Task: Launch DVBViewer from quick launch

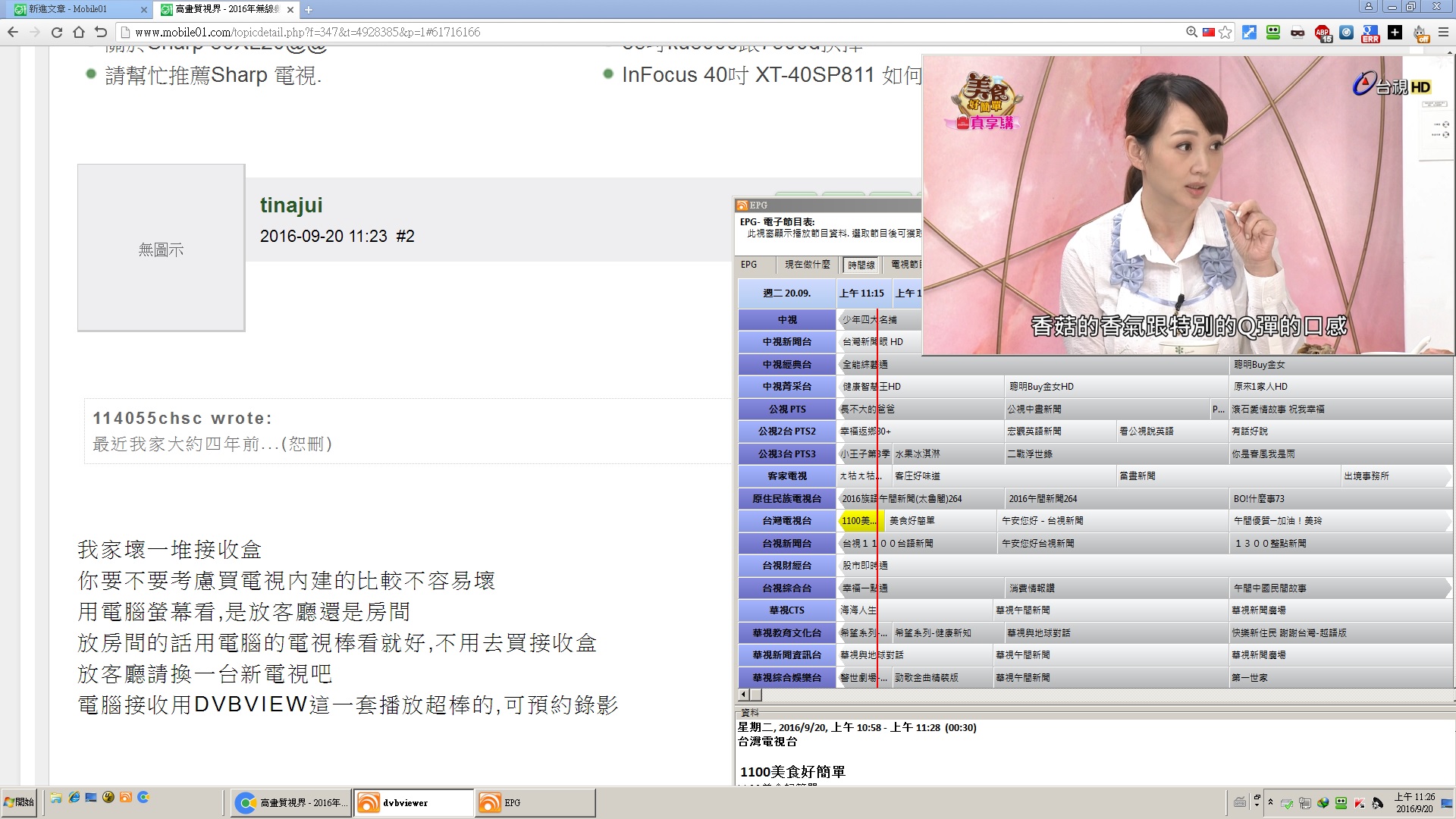Action: coord(126,798)
